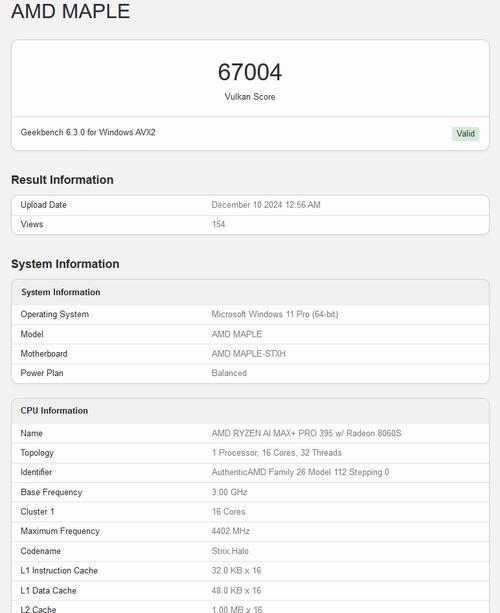Click the AMD MAPLE-STXH motherboard value
The width and height of the screenshot is (500, 613).
click(x=249, y=354)
